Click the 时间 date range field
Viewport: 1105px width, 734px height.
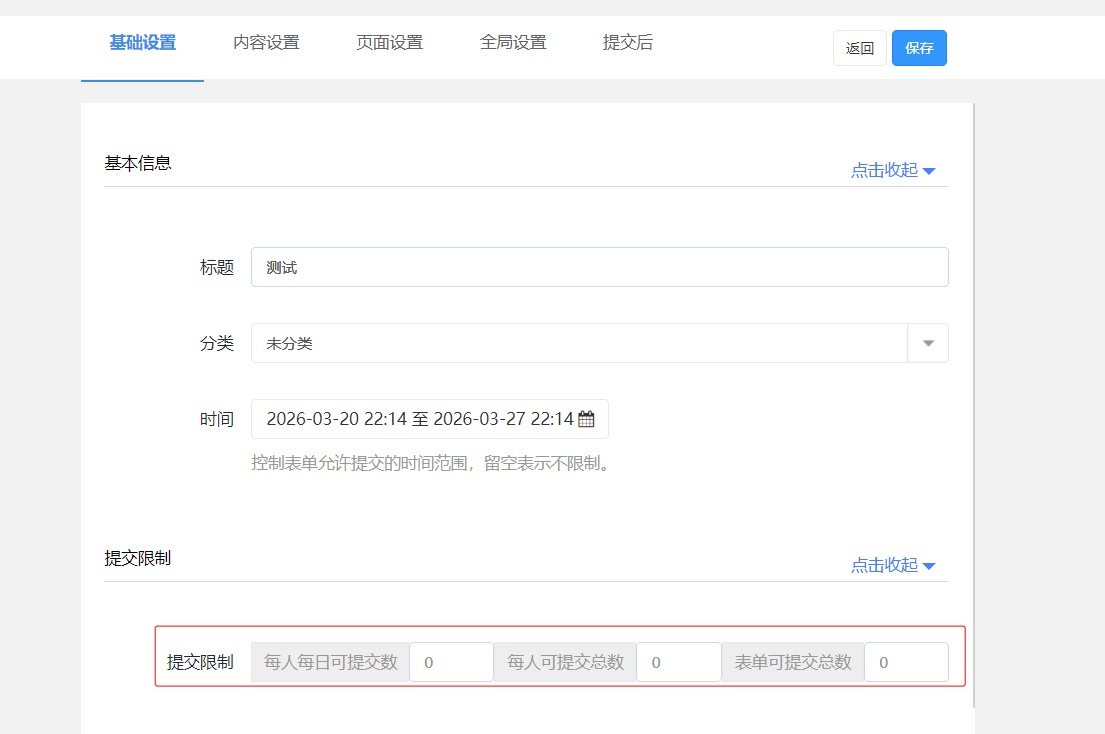(420, 419)
